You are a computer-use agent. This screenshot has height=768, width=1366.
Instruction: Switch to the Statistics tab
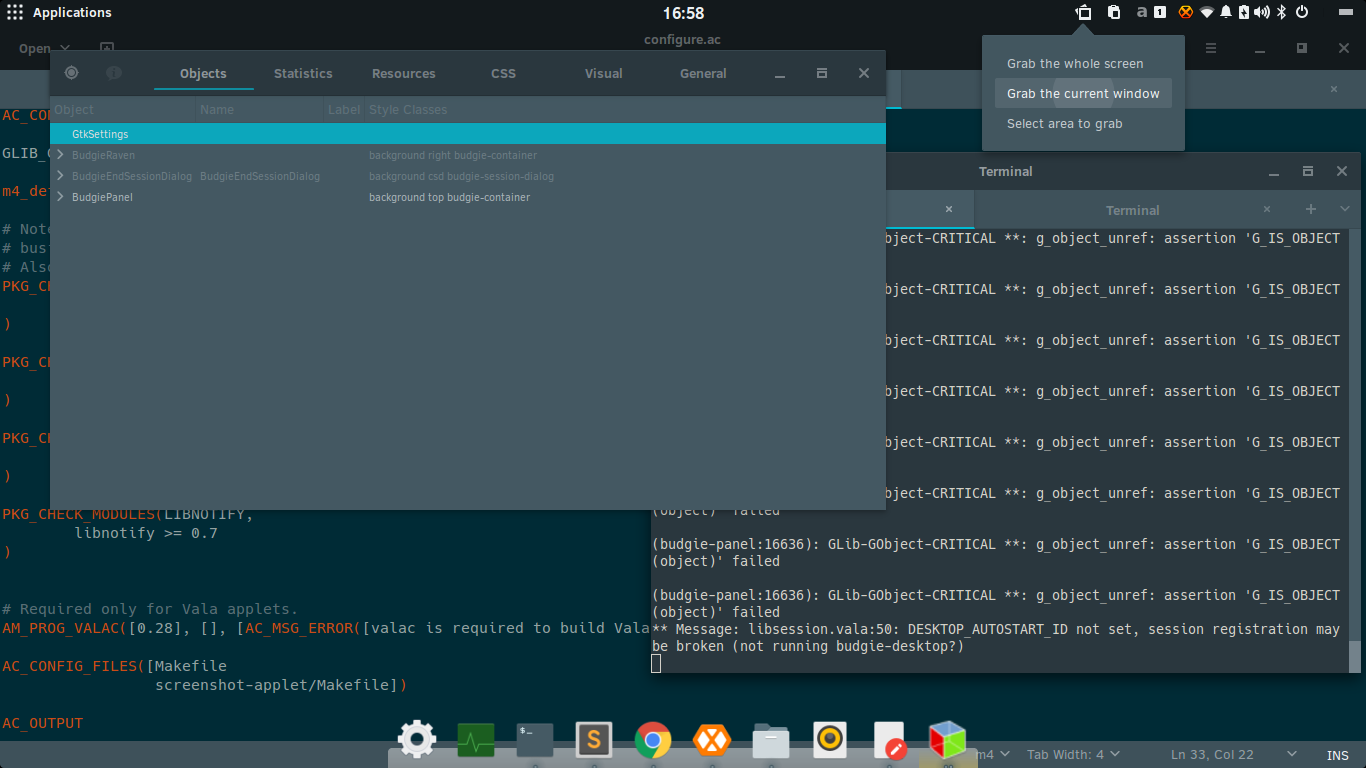(303, 73)
